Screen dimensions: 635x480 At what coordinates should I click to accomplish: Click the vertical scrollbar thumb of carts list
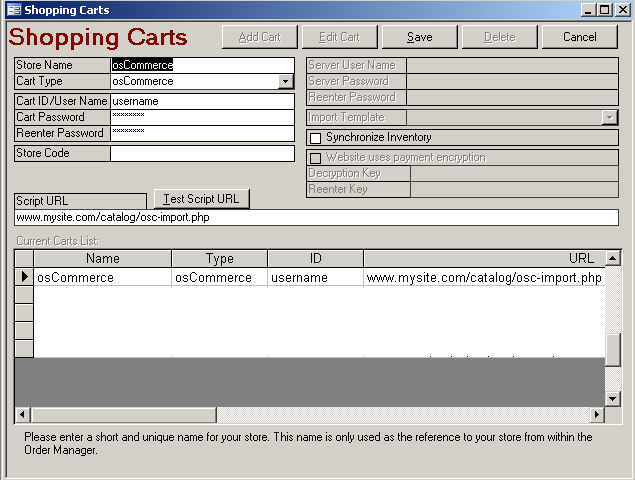coord(613,350)
